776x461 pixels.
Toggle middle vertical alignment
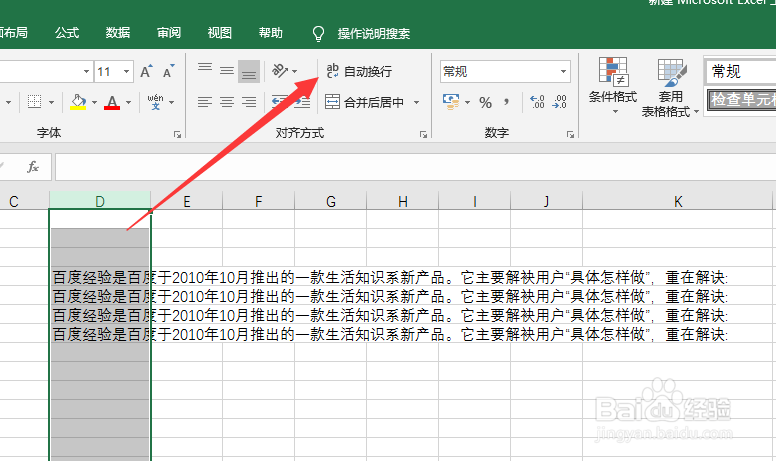click(x=227, y=72)
